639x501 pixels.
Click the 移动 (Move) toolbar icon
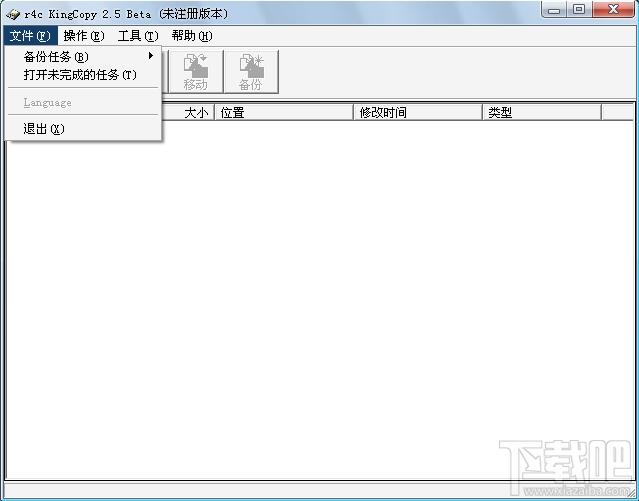196,72
